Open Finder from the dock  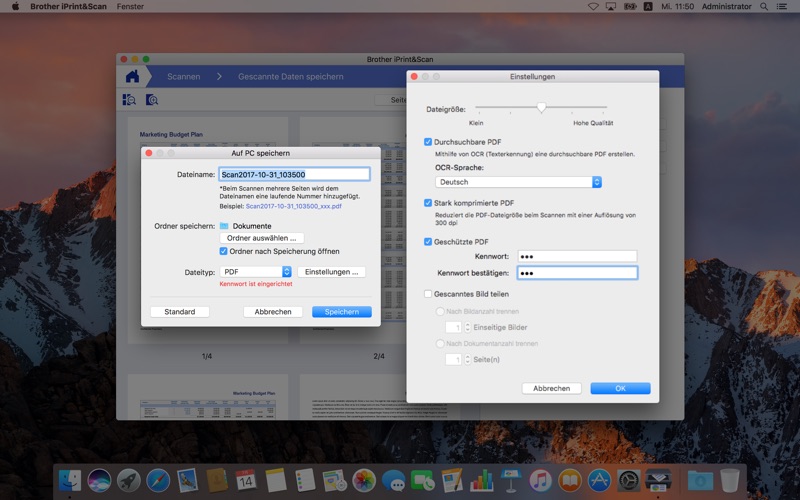click(70, 480)
